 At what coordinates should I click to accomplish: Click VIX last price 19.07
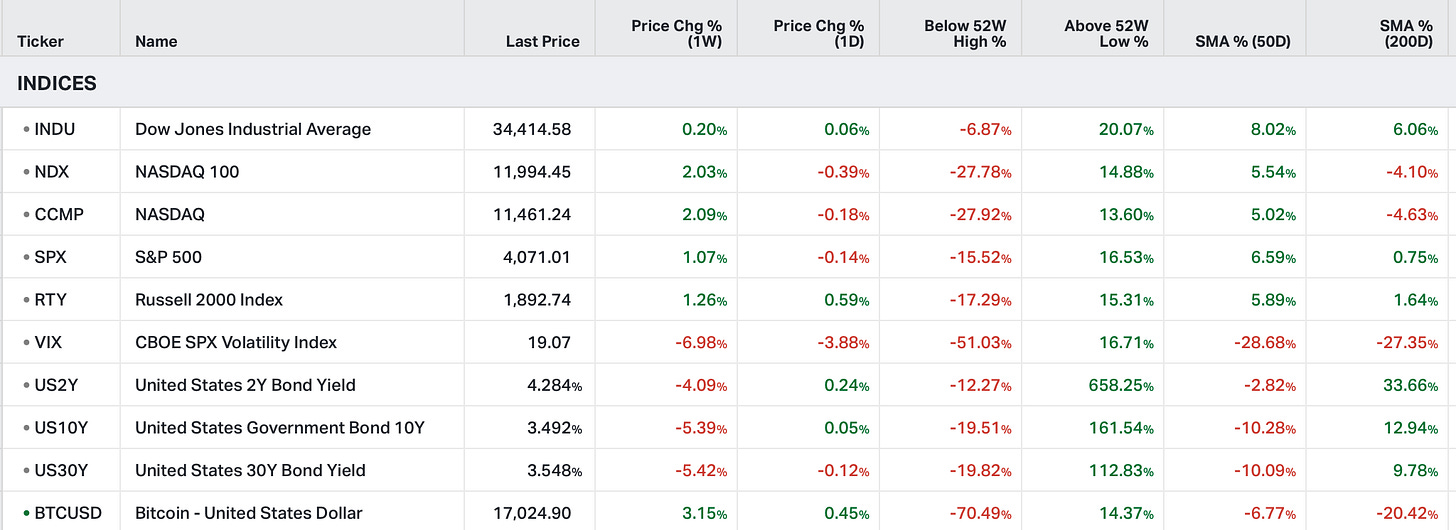pyautogui.click(x=550, y=342)
